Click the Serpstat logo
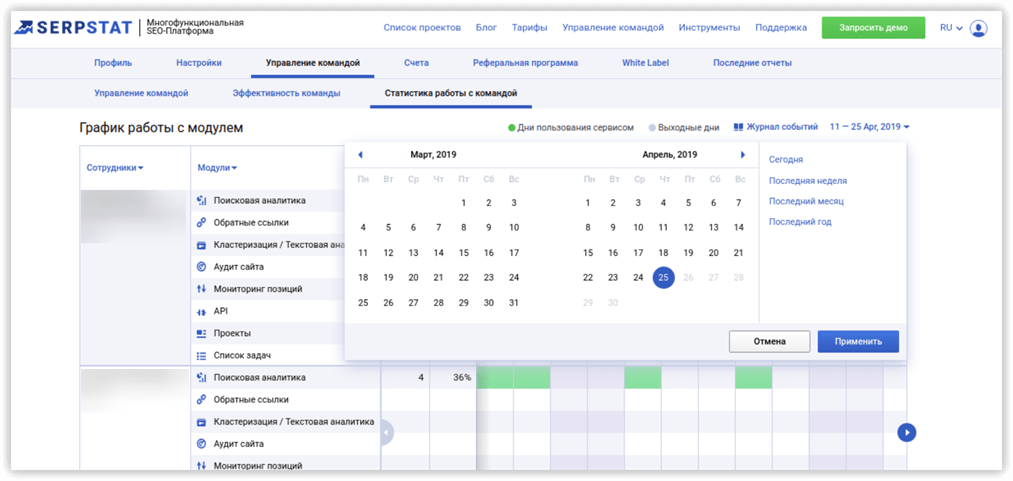This screenshot has width=1013, height=481. tap(73, 27)
